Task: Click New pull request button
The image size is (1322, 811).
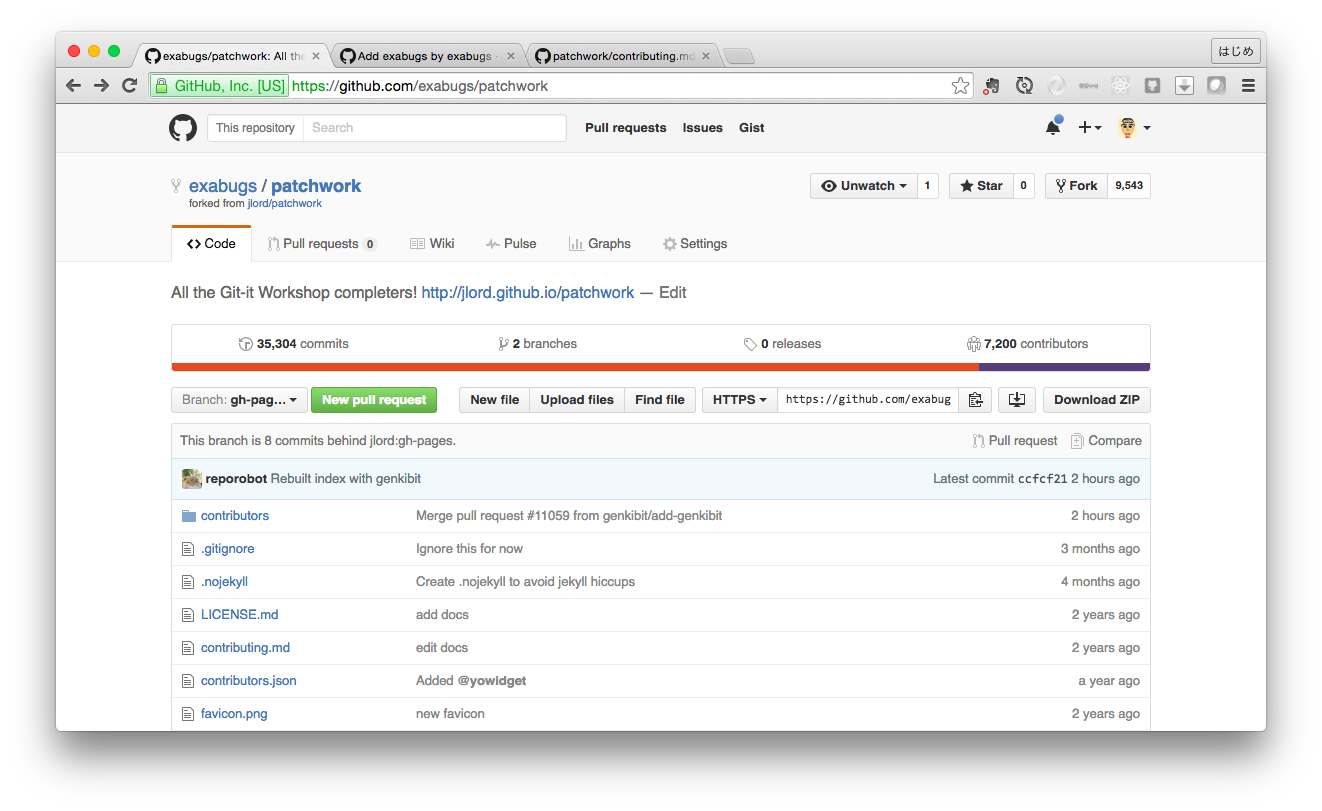Action: pos(374,400)
